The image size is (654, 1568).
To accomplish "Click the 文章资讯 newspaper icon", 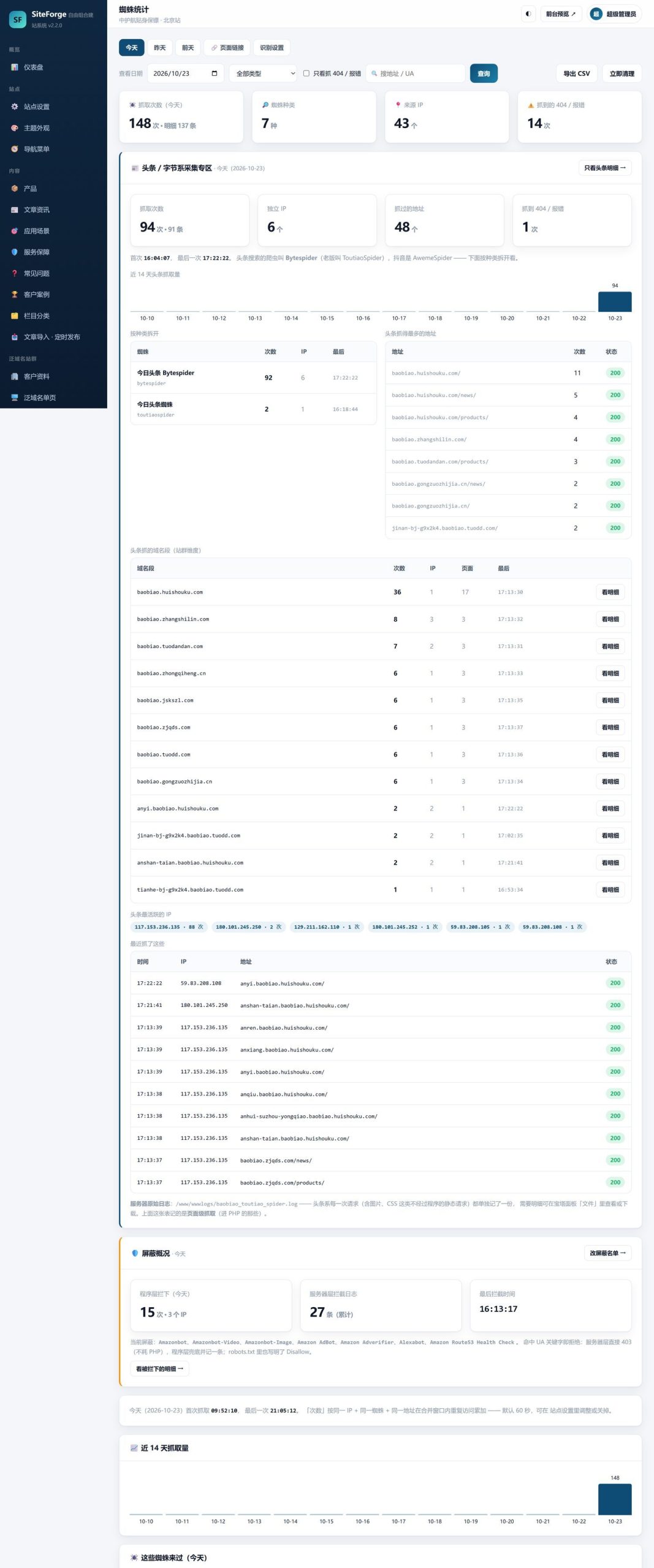I will click(x=15, y=209).
